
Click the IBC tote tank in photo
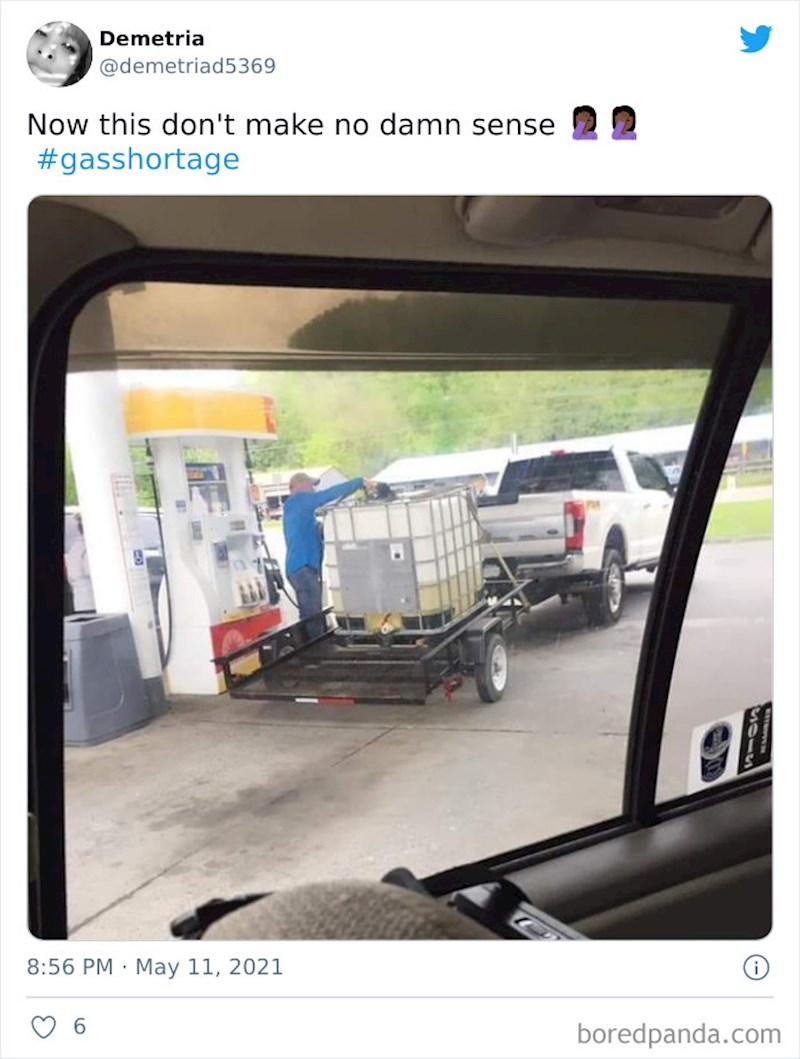pos(402,561)
